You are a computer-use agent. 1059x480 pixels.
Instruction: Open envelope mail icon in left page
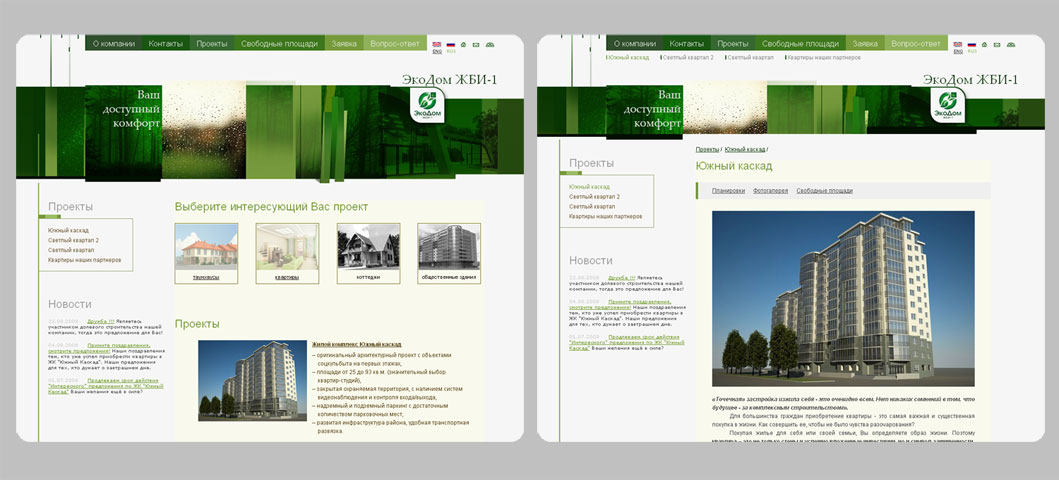click(x=475, y=45)
